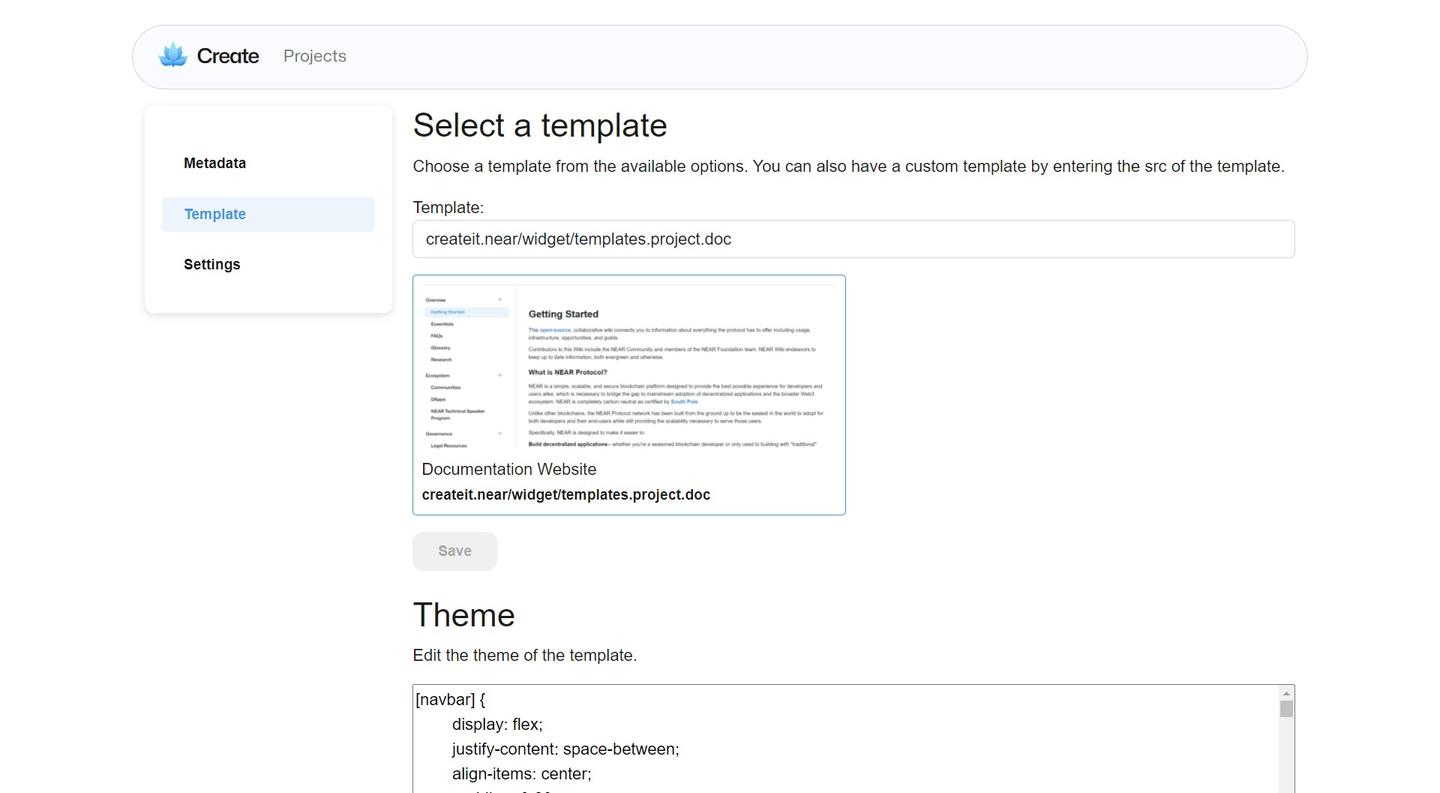This screenshot has height=793, width=1440.
Task: Click the Create brand name text
Action: coord(228,56)
